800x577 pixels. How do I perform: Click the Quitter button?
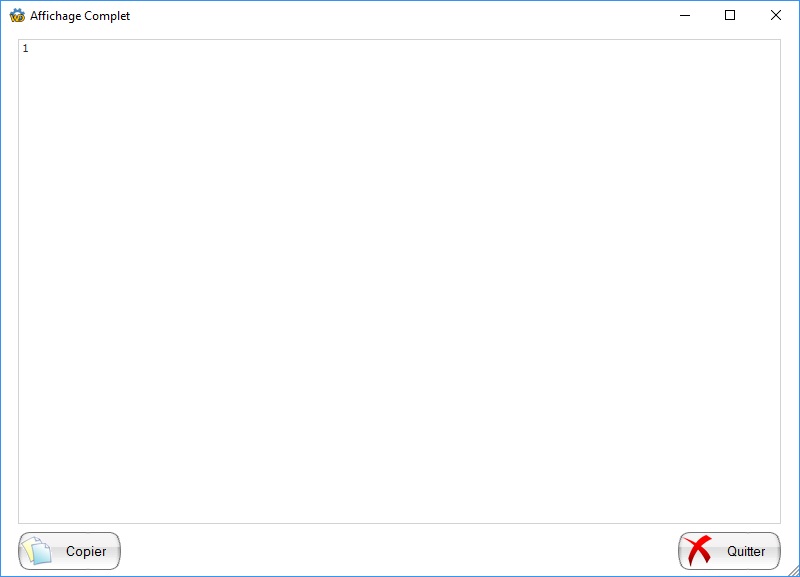click(x=729, y=551)
